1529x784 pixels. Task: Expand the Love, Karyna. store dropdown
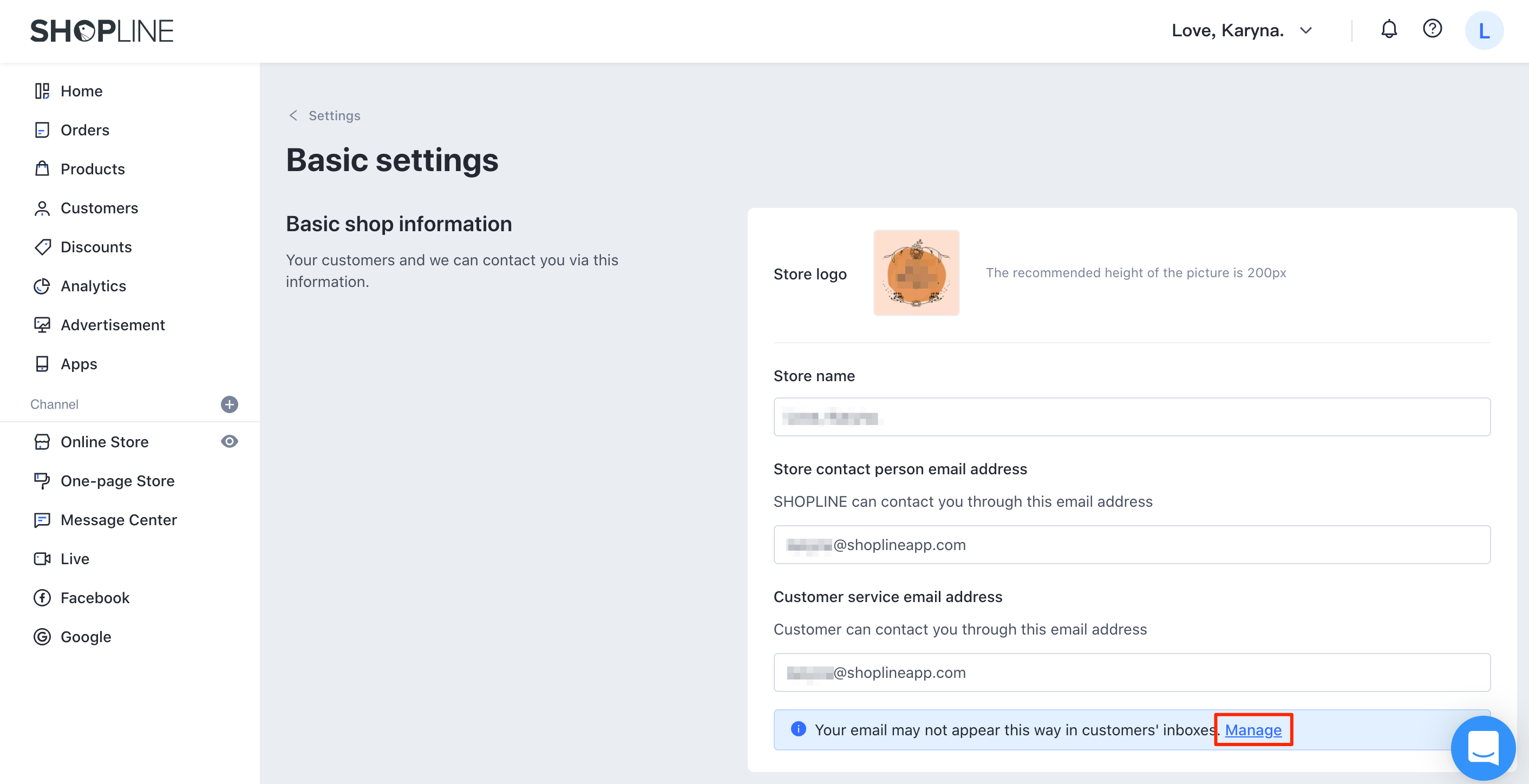(x=1305, y=31)
